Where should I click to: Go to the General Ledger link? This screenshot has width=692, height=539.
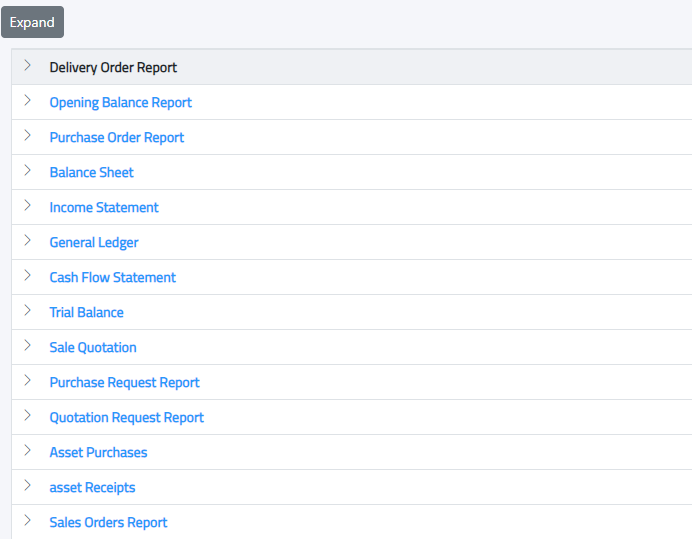pos(94,243)
